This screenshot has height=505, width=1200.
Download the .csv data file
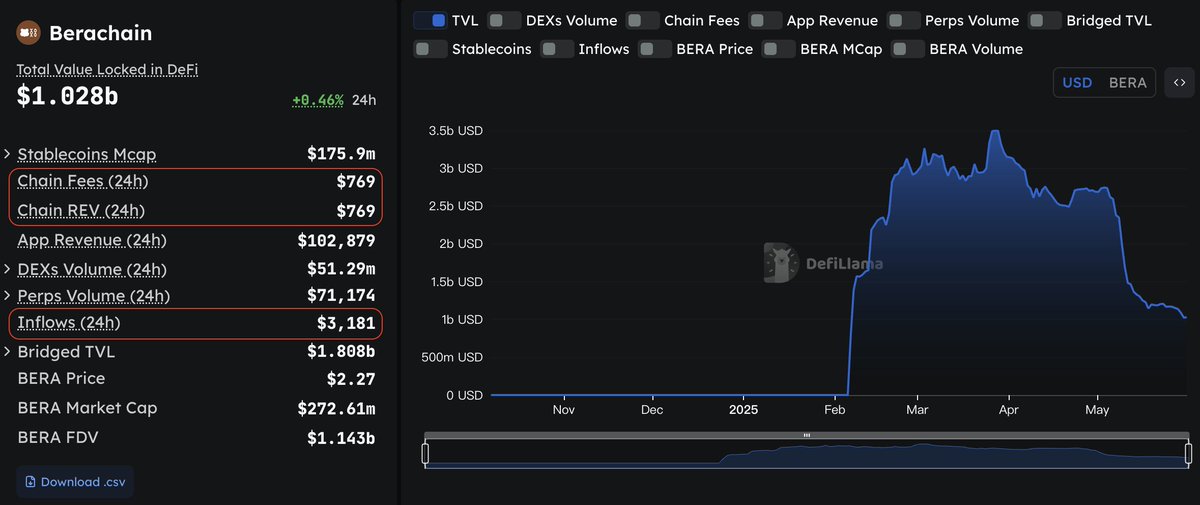tap(75, 482)
